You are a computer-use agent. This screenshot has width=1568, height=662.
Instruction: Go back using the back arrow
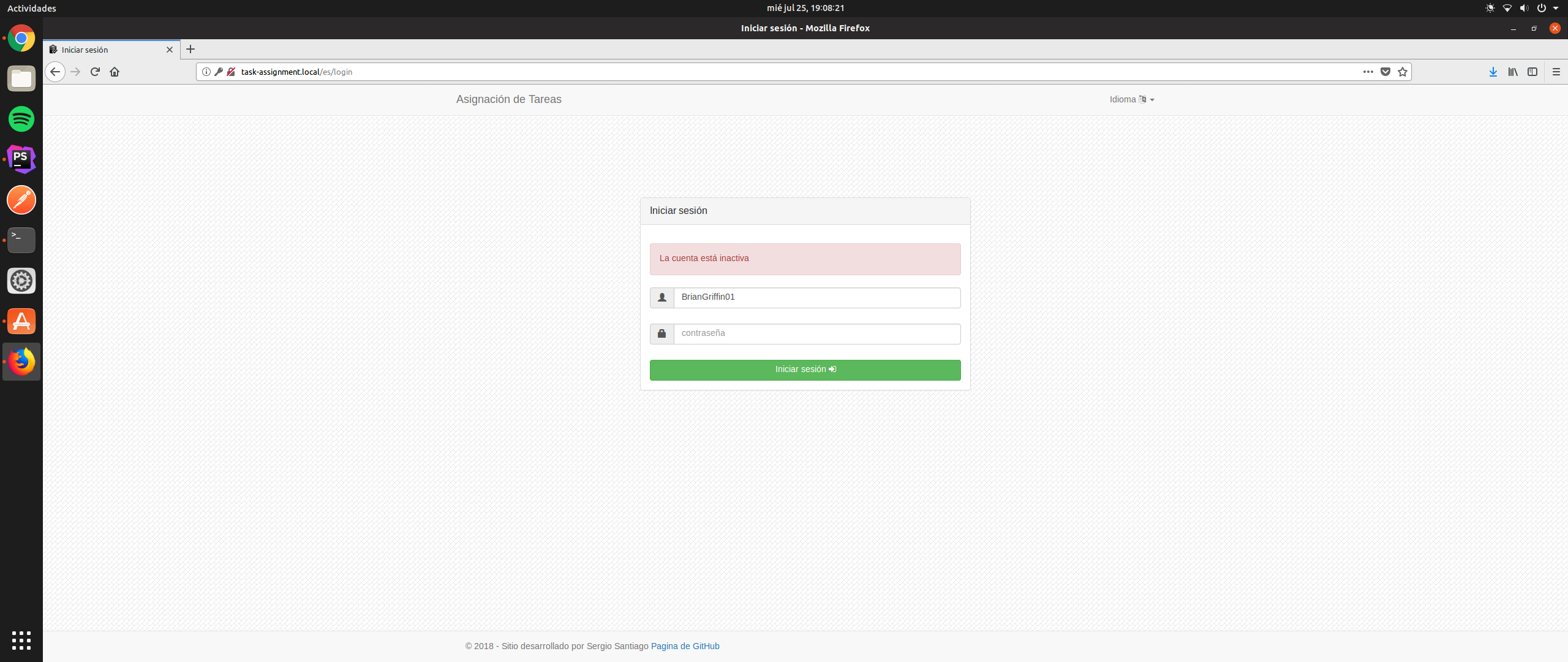(55, 72)
